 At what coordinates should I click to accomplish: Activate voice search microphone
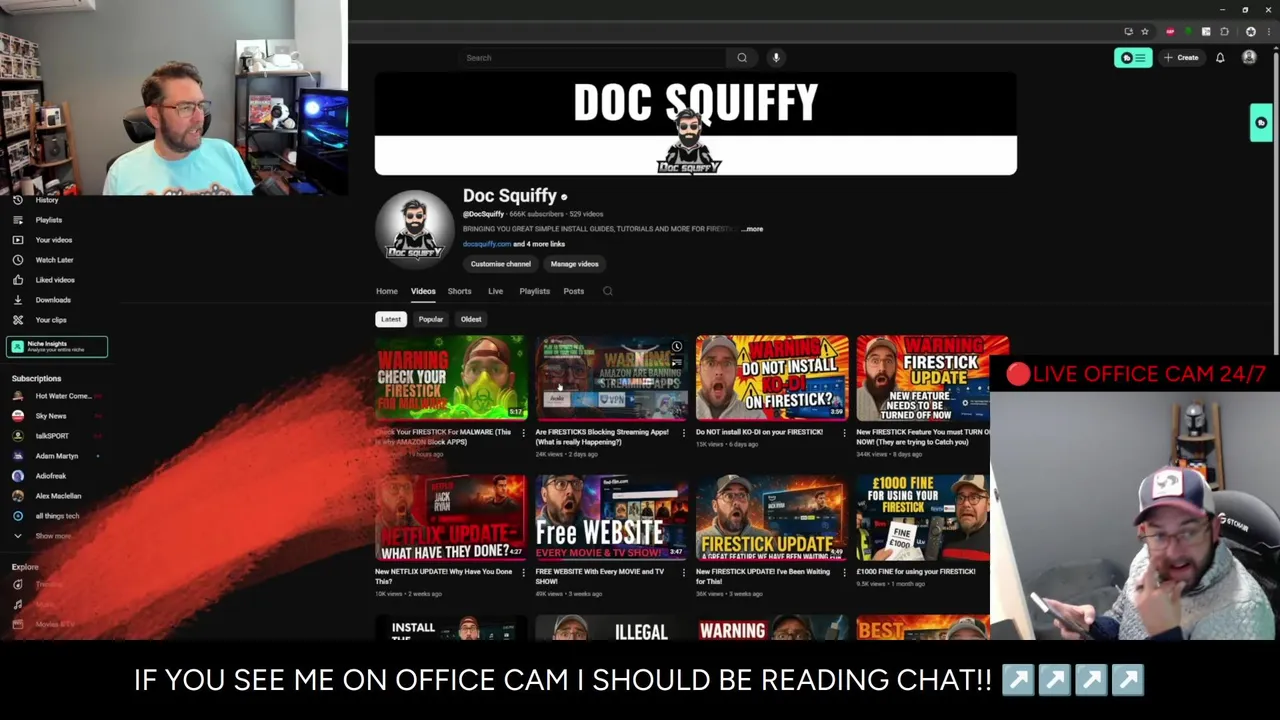776,58
